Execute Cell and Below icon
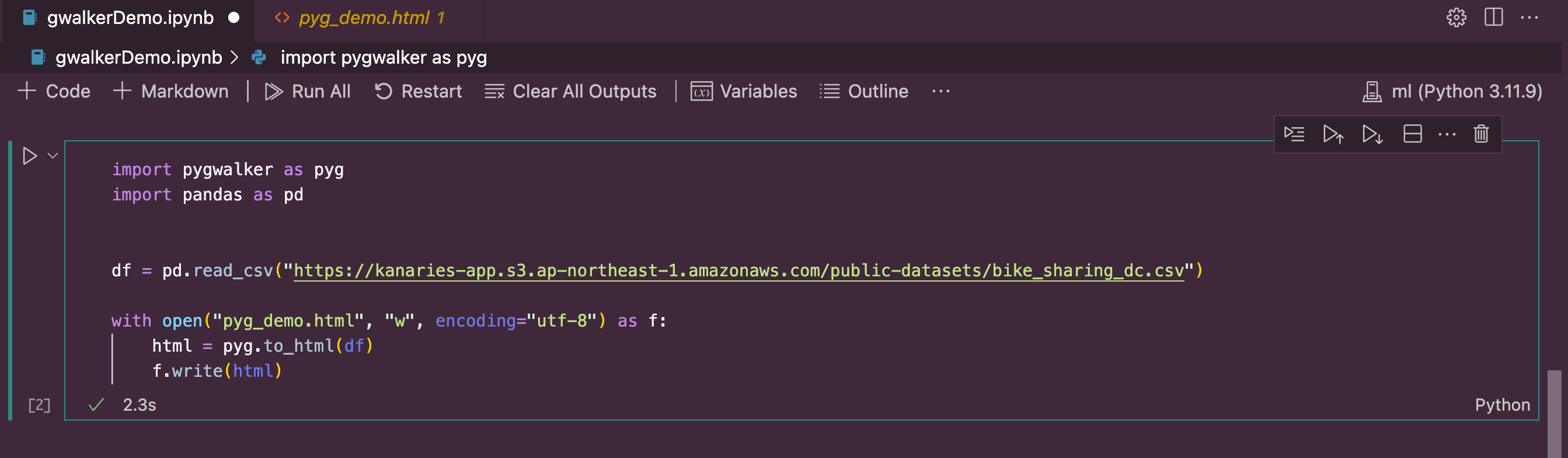The width and height of the screenshot is (1568, 458). tap(1372, 134)
